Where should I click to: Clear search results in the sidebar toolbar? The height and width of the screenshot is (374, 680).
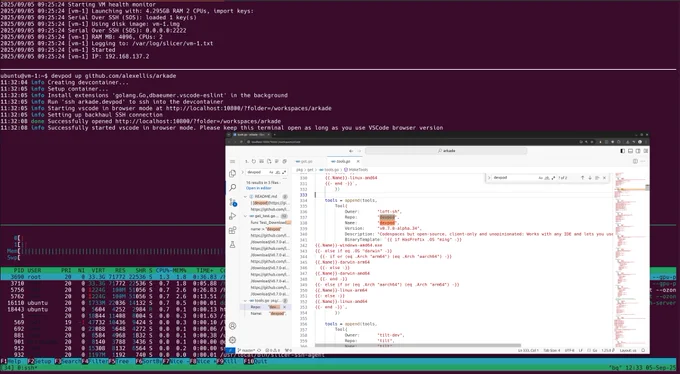(262, 161)
